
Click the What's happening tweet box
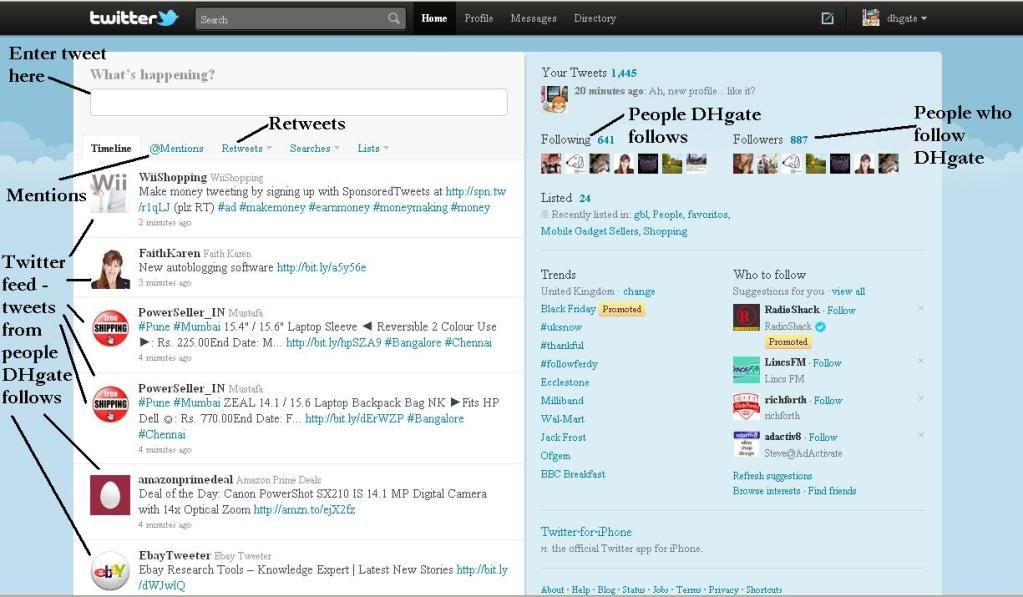pos(298,102)
